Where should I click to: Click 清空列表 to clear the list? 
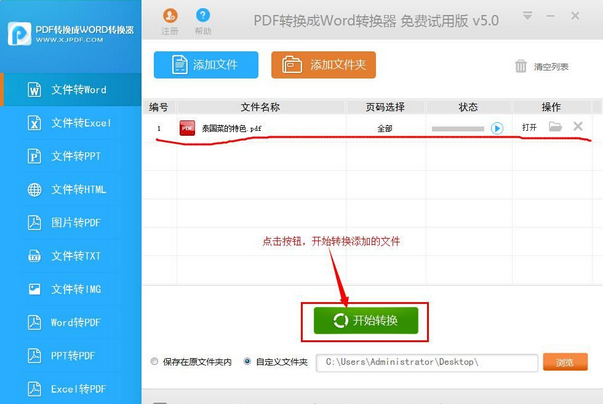551,67
